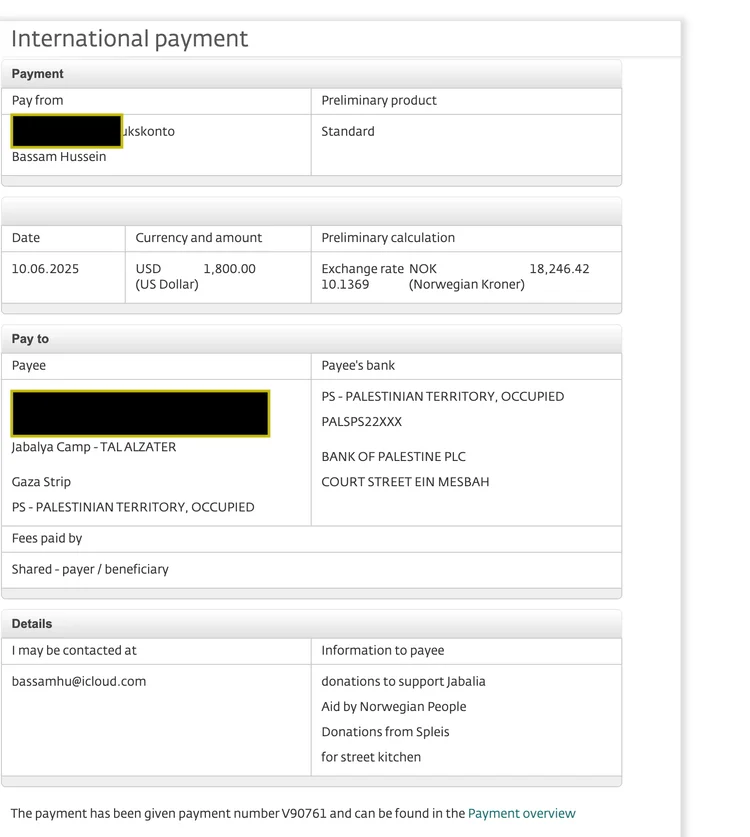
Task: Select the 'for street kitchen' payee note
Action: [371, 757]
